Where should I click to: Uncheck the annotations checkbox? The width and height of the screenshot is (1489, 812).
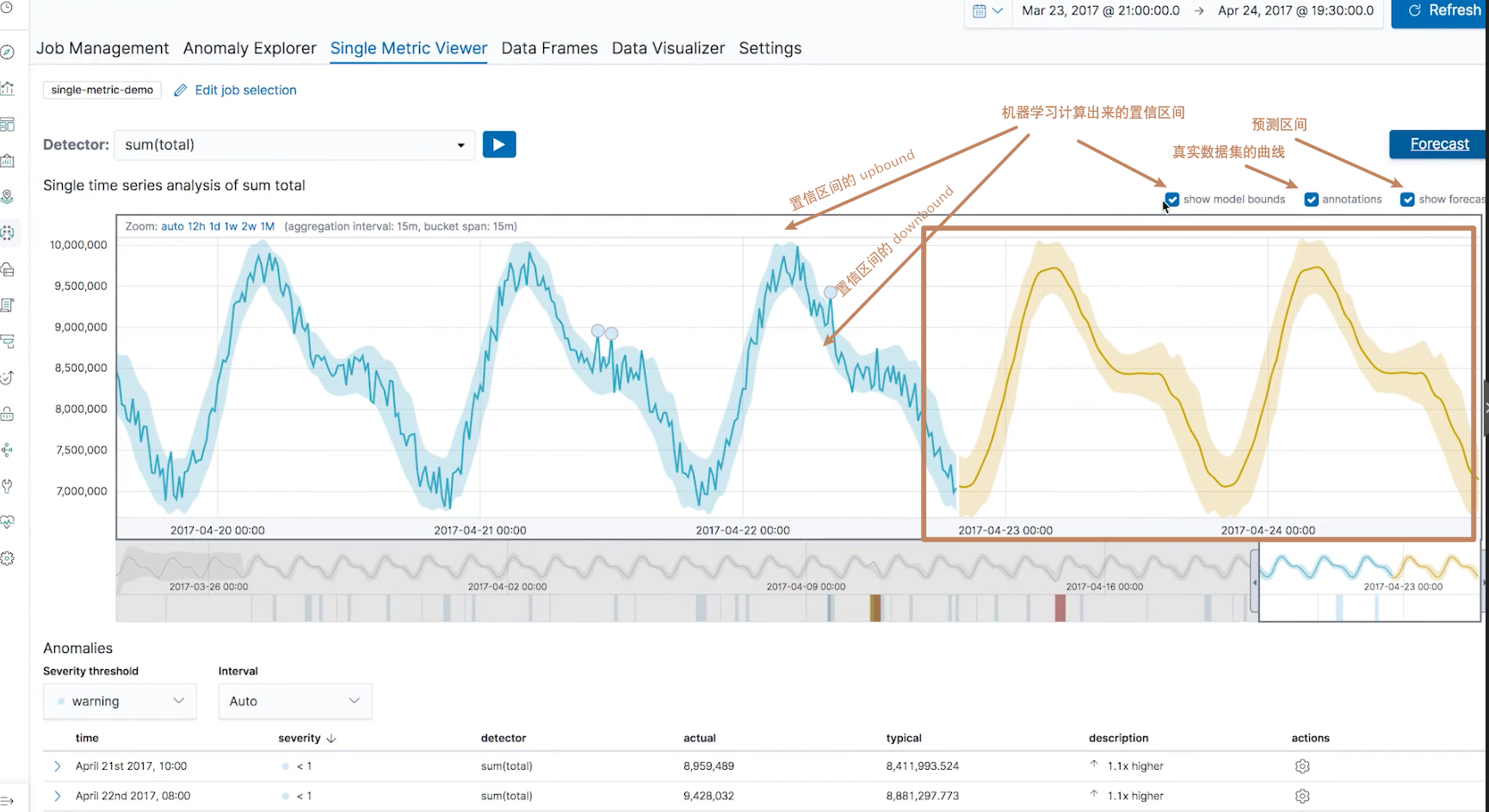pos(1312,200)
